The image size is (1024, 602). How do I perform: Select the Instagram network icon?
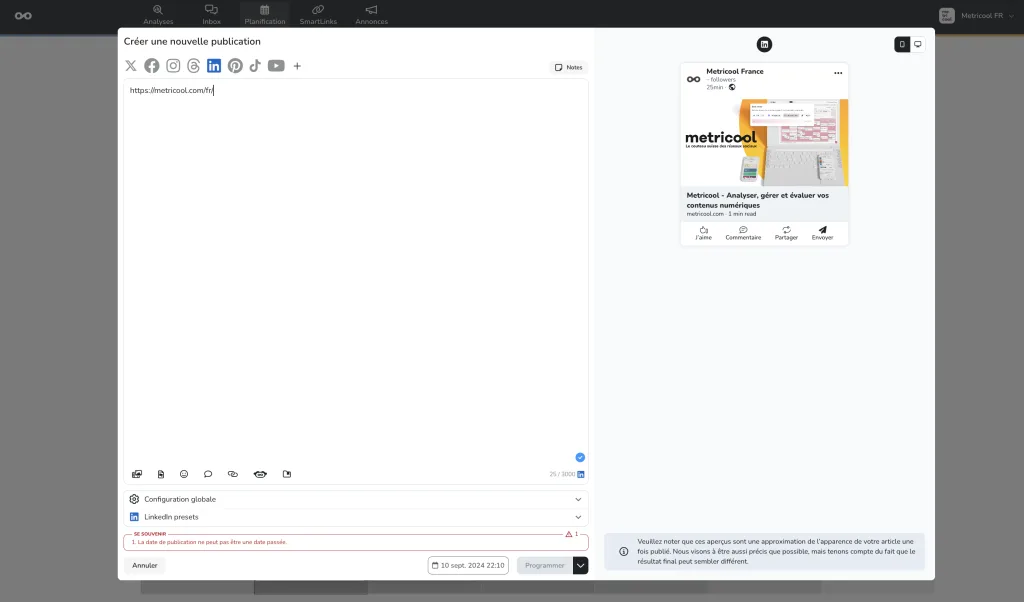pyautogui.click(x=173, y=66)
